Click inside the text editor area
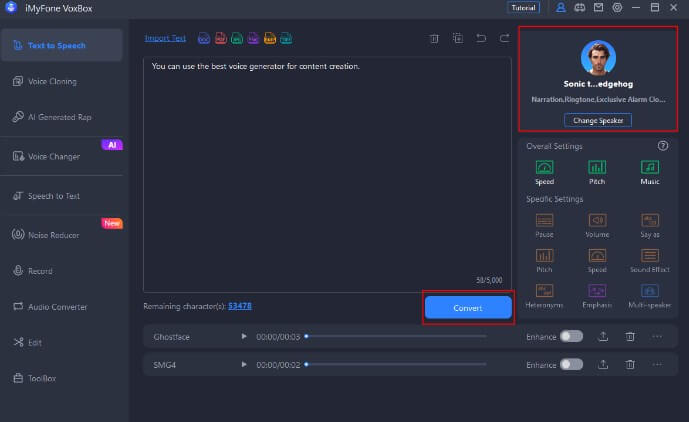The height and width of the screenshot is (422, 689). coord(327,174)
